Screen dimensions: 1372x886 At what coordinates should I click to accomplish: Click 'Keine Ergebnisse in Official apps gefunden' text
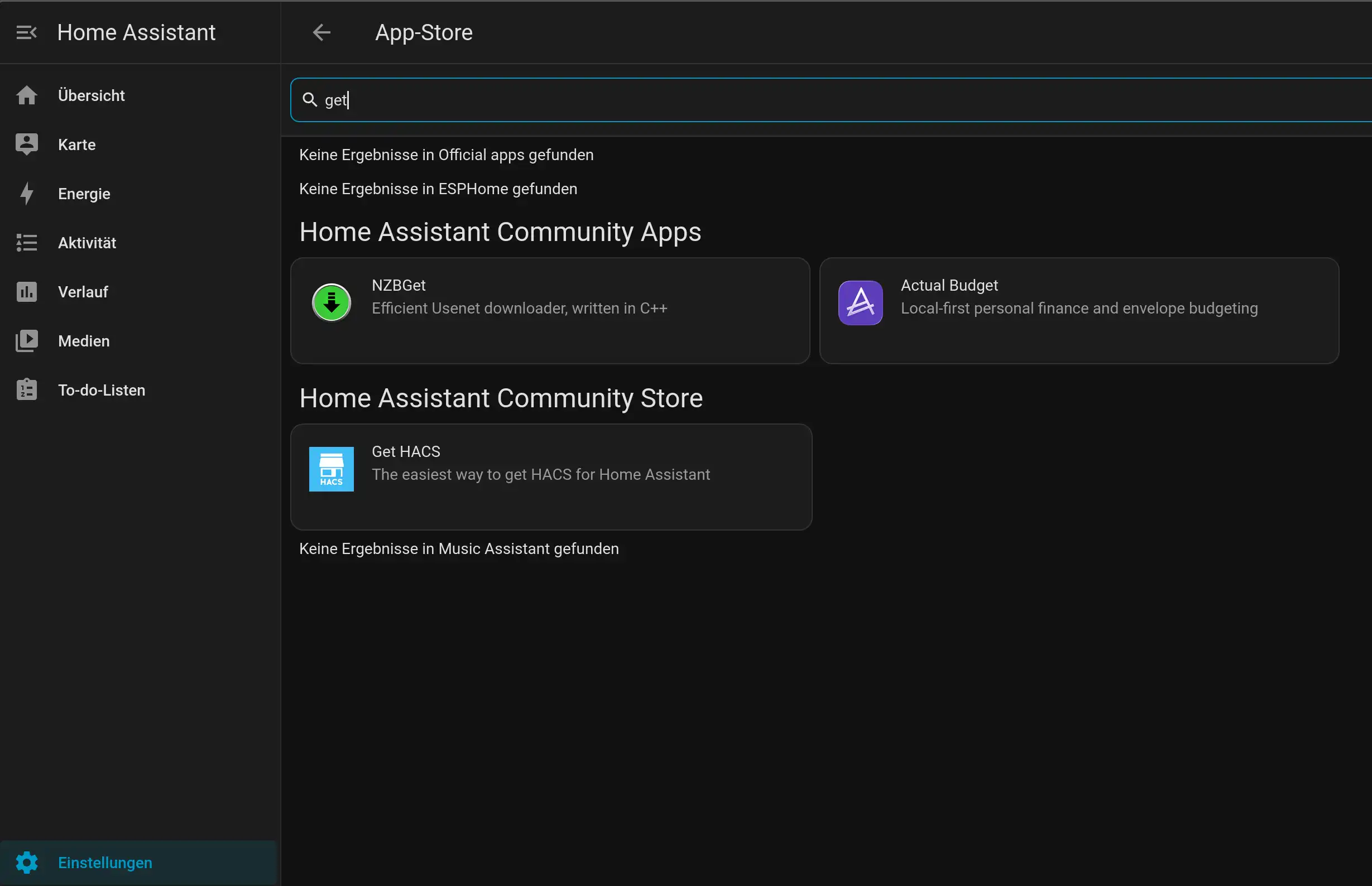446,155
